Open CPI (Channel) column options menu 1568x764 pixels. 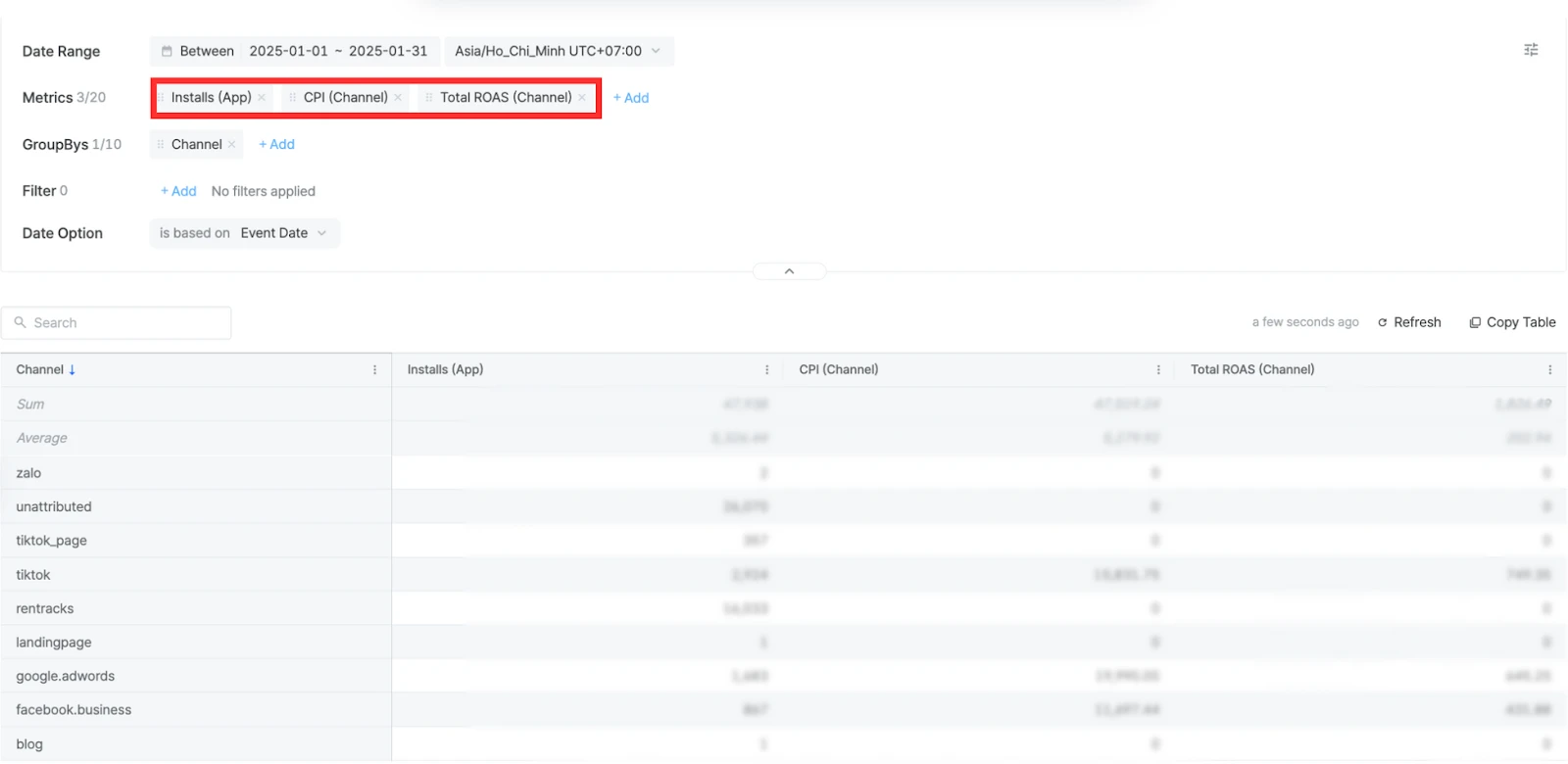(1158, 370)
